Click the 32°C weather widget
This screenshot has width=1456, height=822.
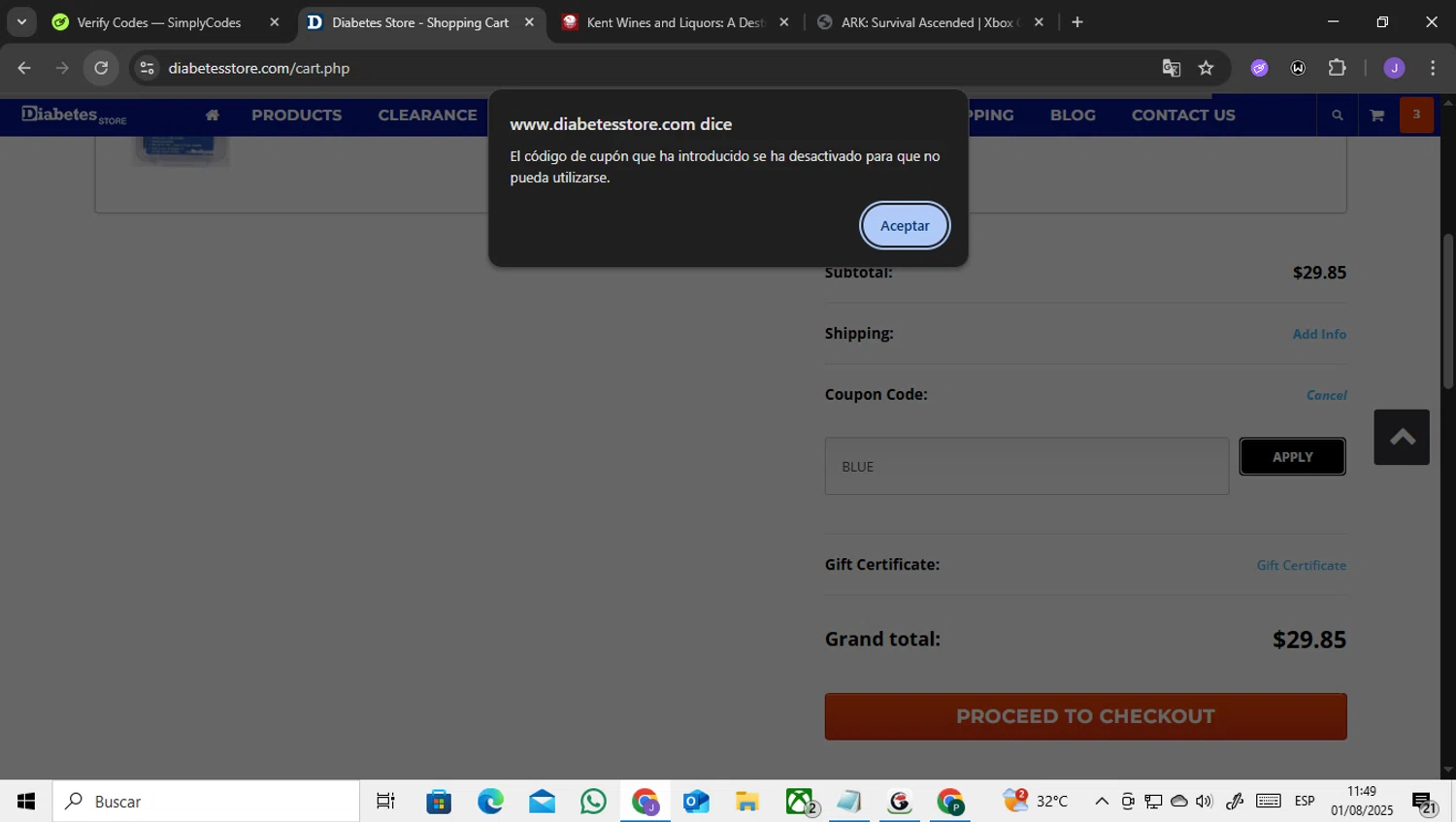tap(1036, 802)
